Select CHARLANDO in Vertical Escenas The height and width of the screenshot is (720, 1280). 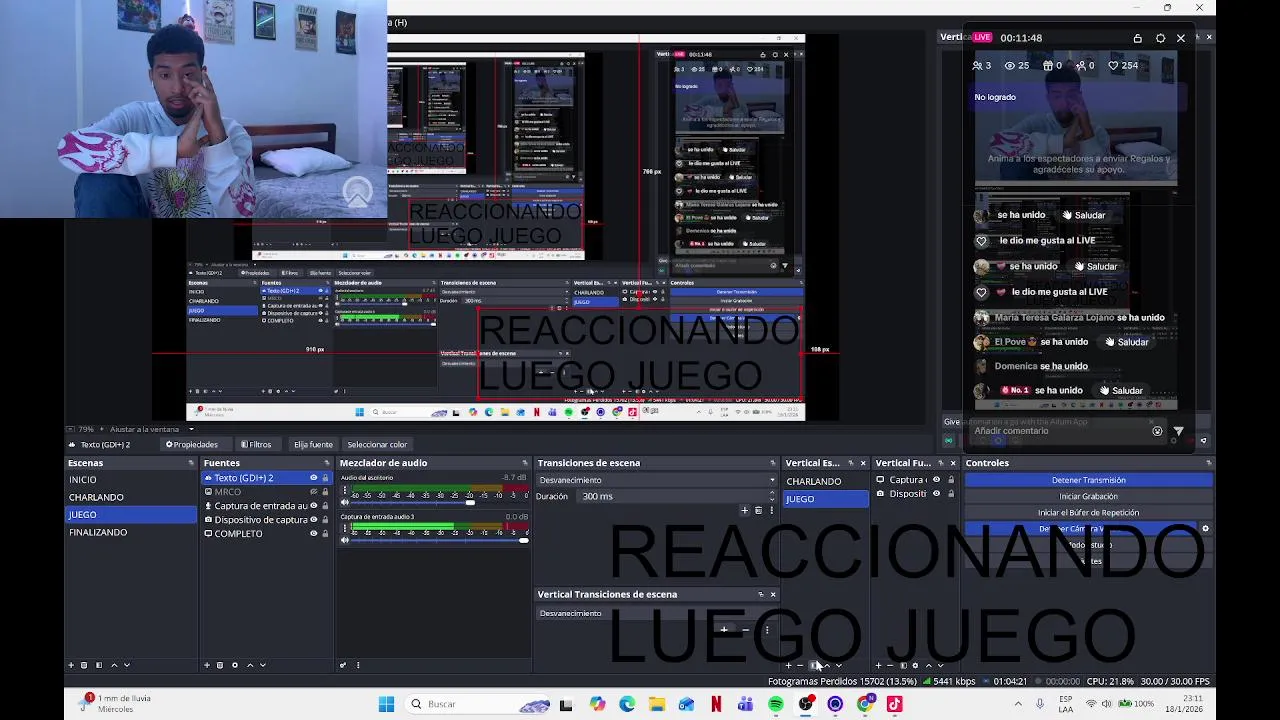pyautogui.click(x=825, y=481)
